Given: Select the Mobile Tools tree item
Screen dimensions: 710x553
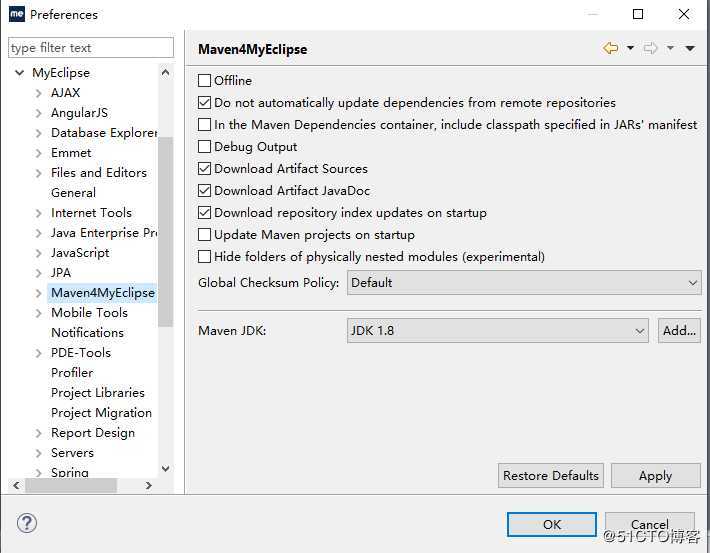Looking at the screenshot, I should click(x=90, y=313).
